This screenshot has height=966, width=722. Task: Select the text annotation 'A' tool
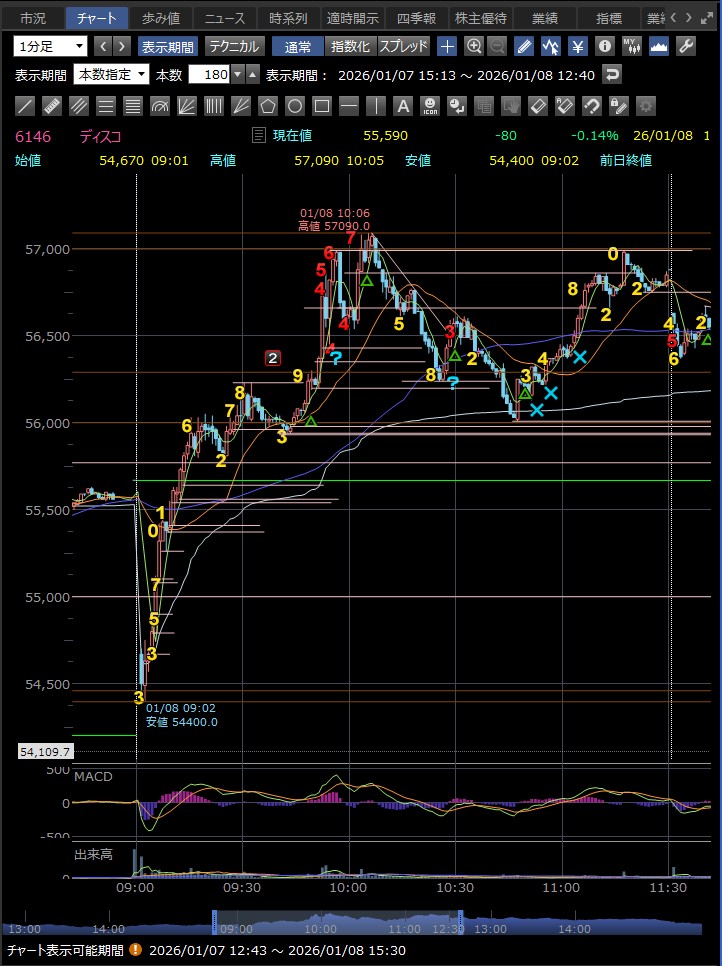point(402,106)
